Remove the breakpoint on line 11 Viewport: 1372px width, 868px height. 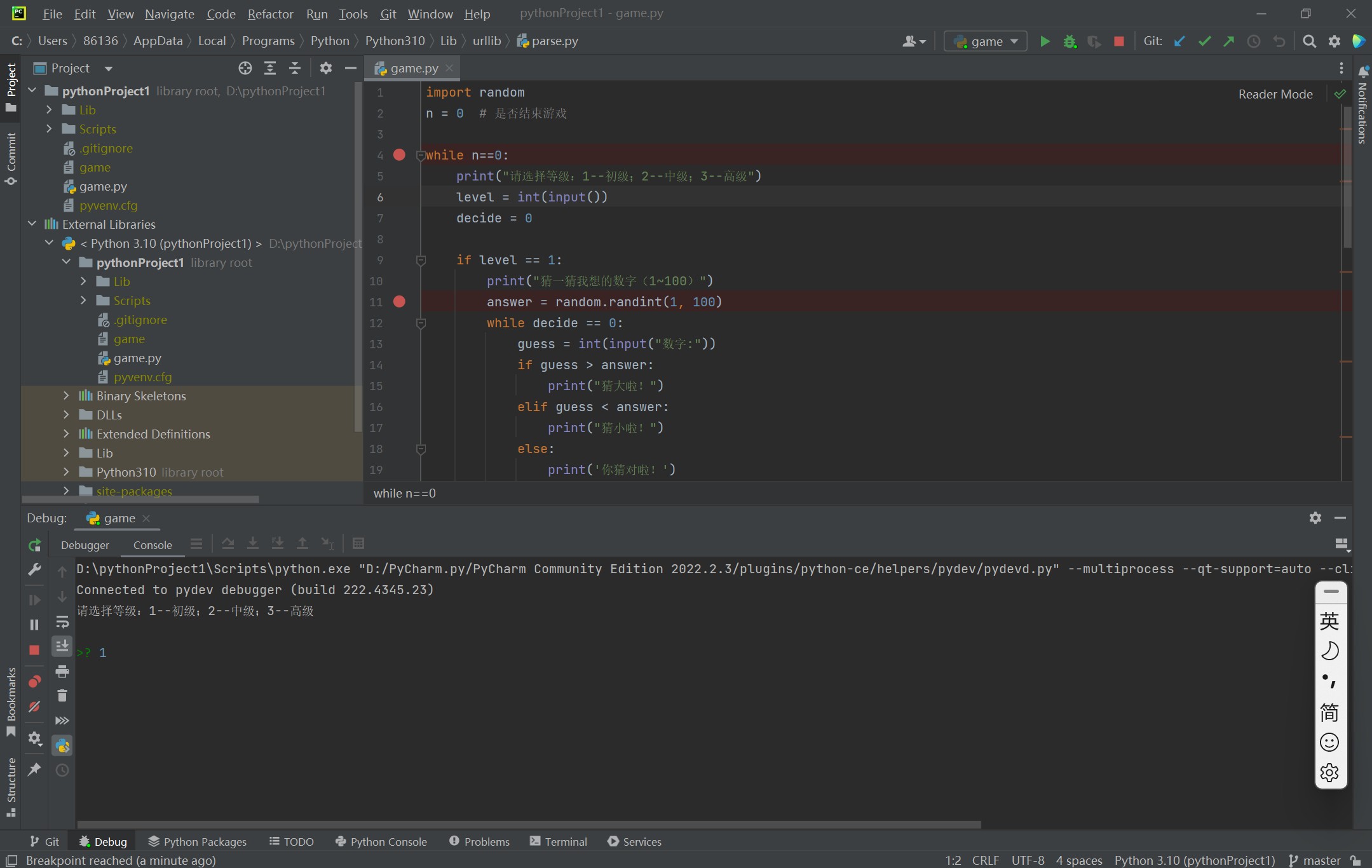399,302
